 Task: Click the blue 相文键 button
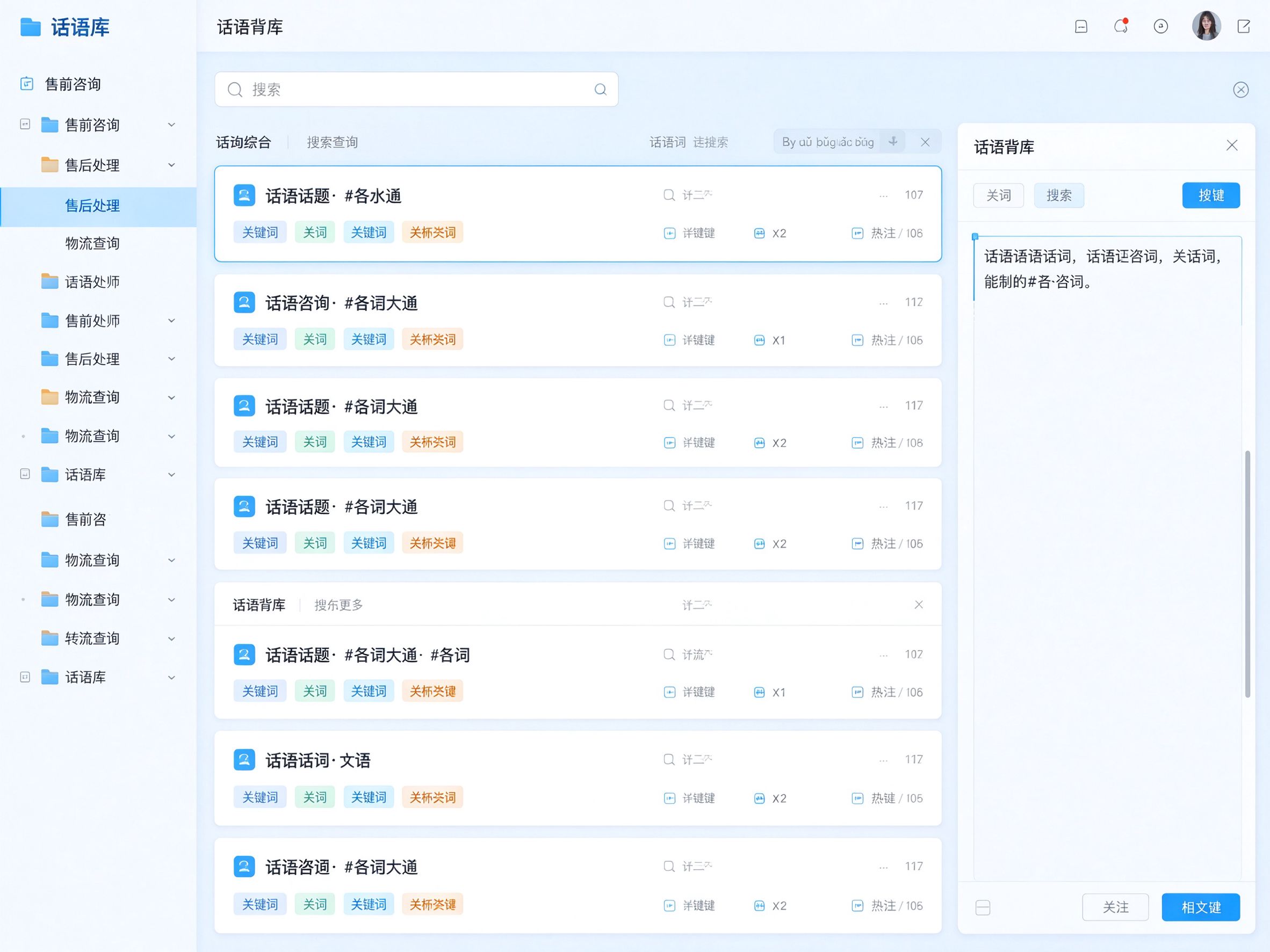[1201, 907]
